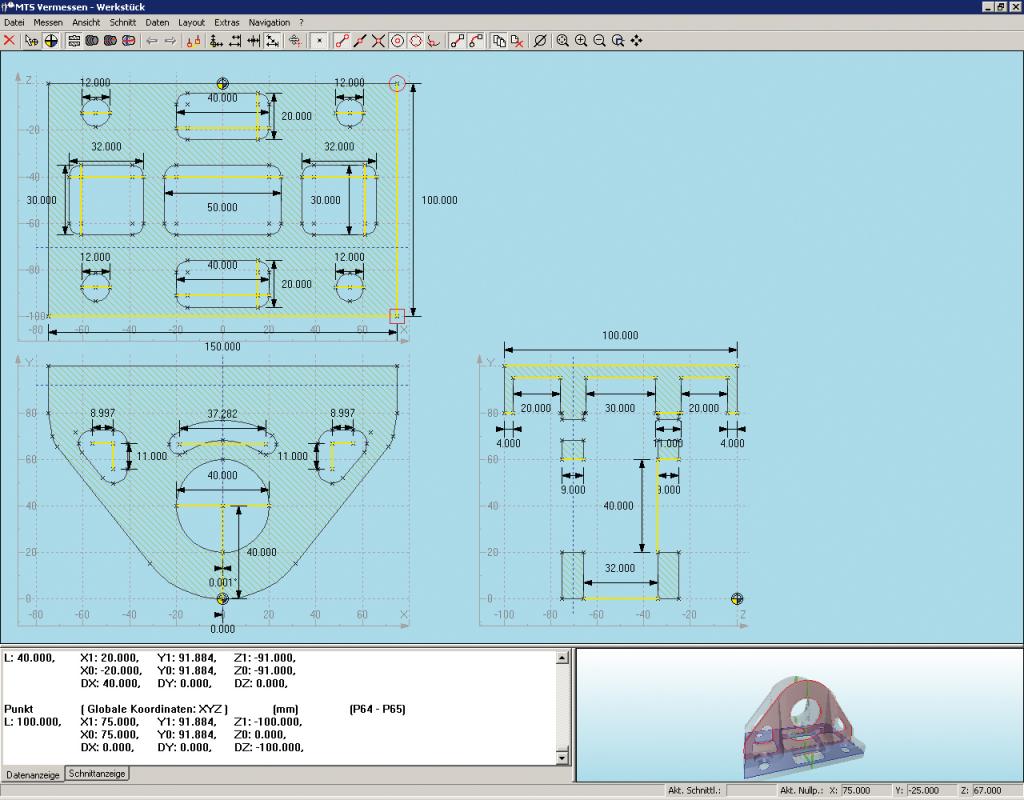Switch to the Schnittanzeige tab
Viewport: 1024px width, 800px height.
pyautogui.click(x=97, y=773)
